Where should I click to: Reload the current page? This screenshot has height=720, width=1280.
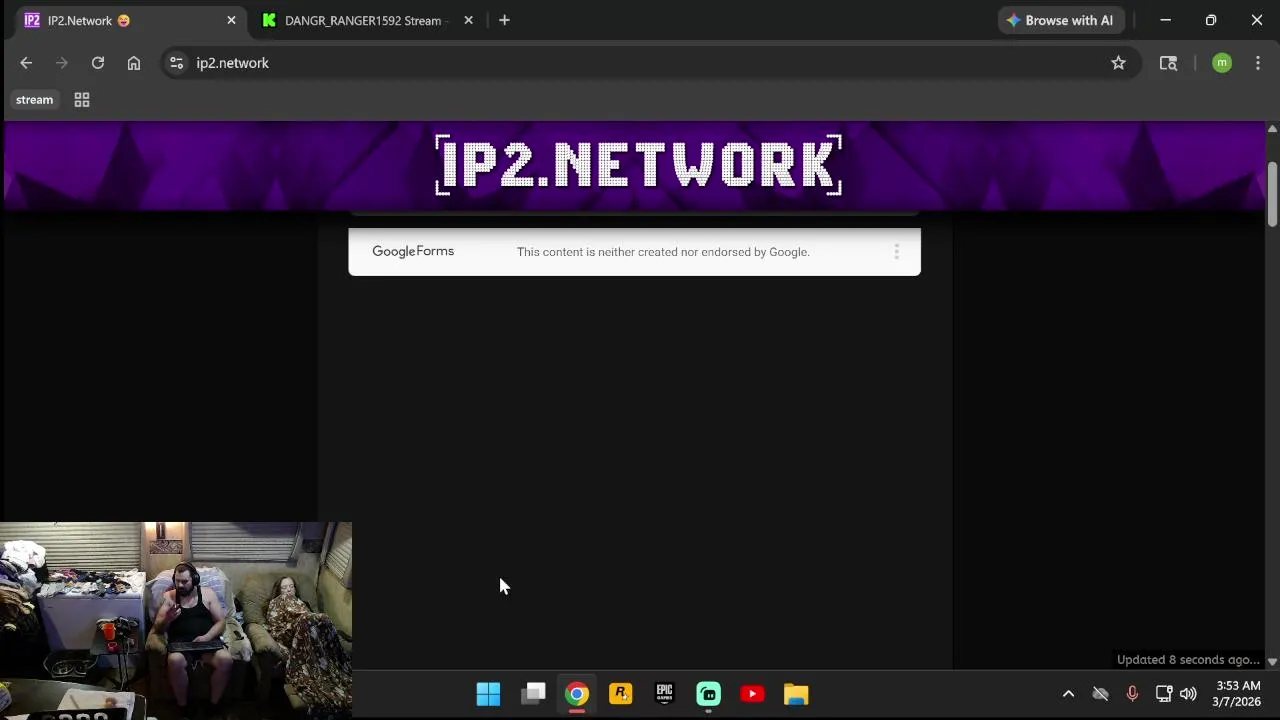point(98,63)
